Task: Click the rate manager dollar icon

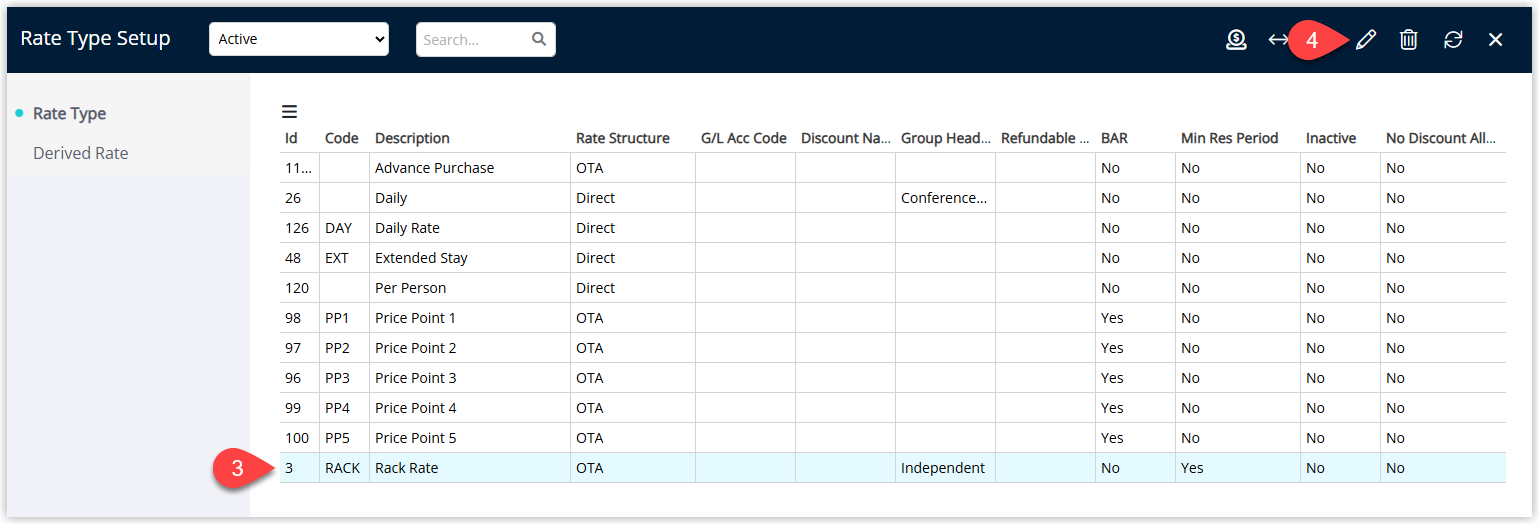Action: (1236, 40)
